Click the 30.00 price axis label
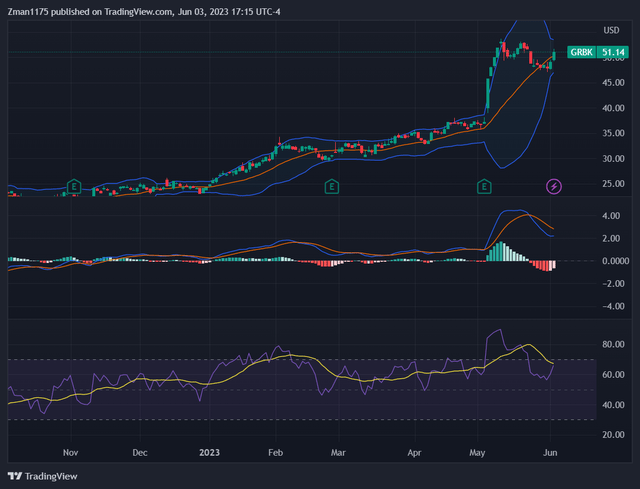Image resolution: width=640 pixels, height=489 pixels. 613,158
